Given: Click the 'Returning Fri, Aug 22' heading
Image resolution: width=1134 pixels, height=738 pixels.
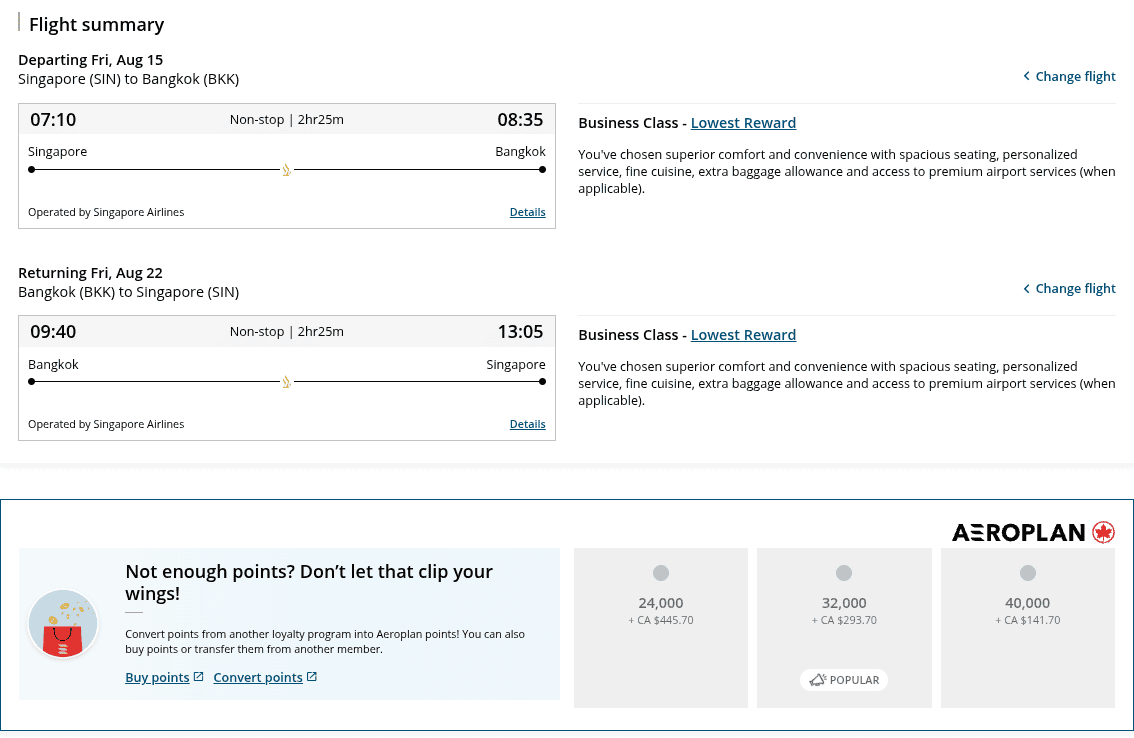Looking at the screenshot, I should (90, 273).
